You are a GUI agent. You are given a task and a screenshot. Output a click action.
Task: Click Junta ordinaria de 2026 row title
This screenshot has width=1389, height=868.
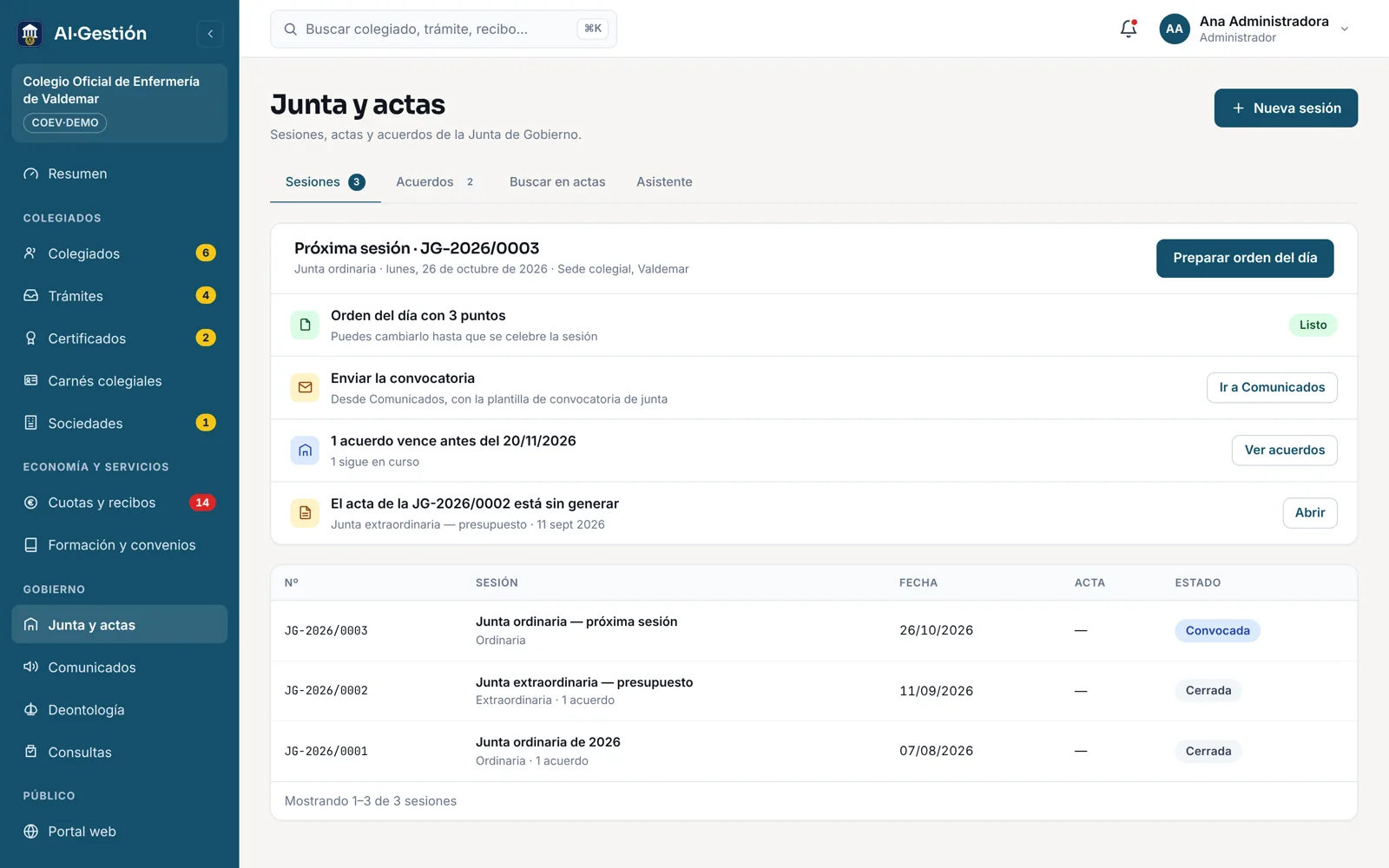coord(548,742)
